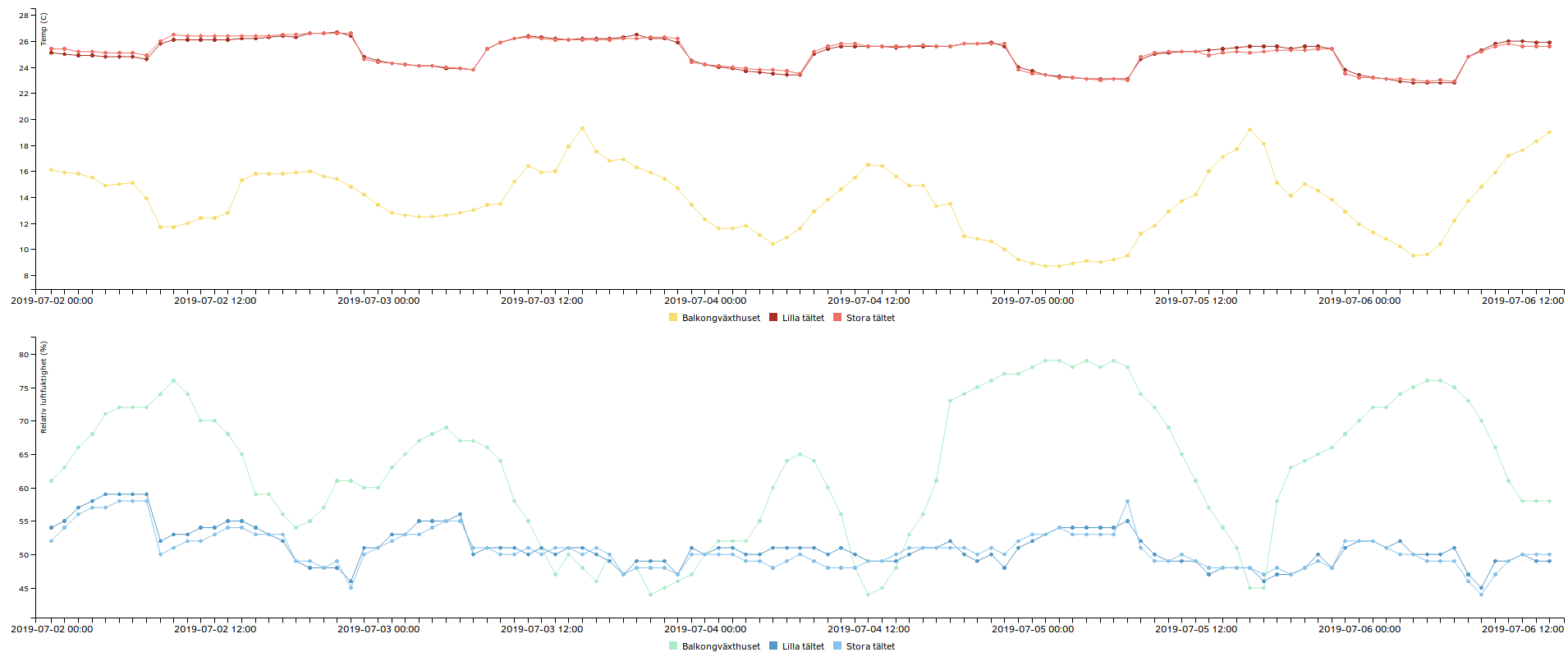This screenshot has width=1568, height=666.
Task: Select Balkongväxthuset label in the temperature legend
Action: click(721, 318)
